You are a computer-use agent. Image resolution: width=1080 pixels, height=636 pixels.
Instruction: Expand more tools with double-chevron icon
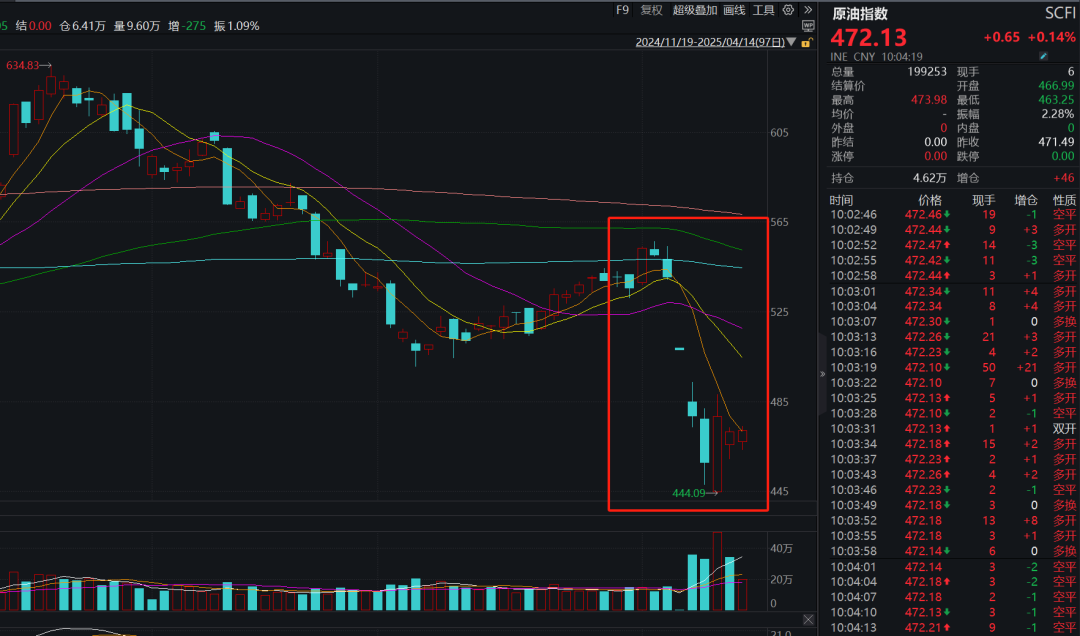pyautogui.click(x=806, y=10)
